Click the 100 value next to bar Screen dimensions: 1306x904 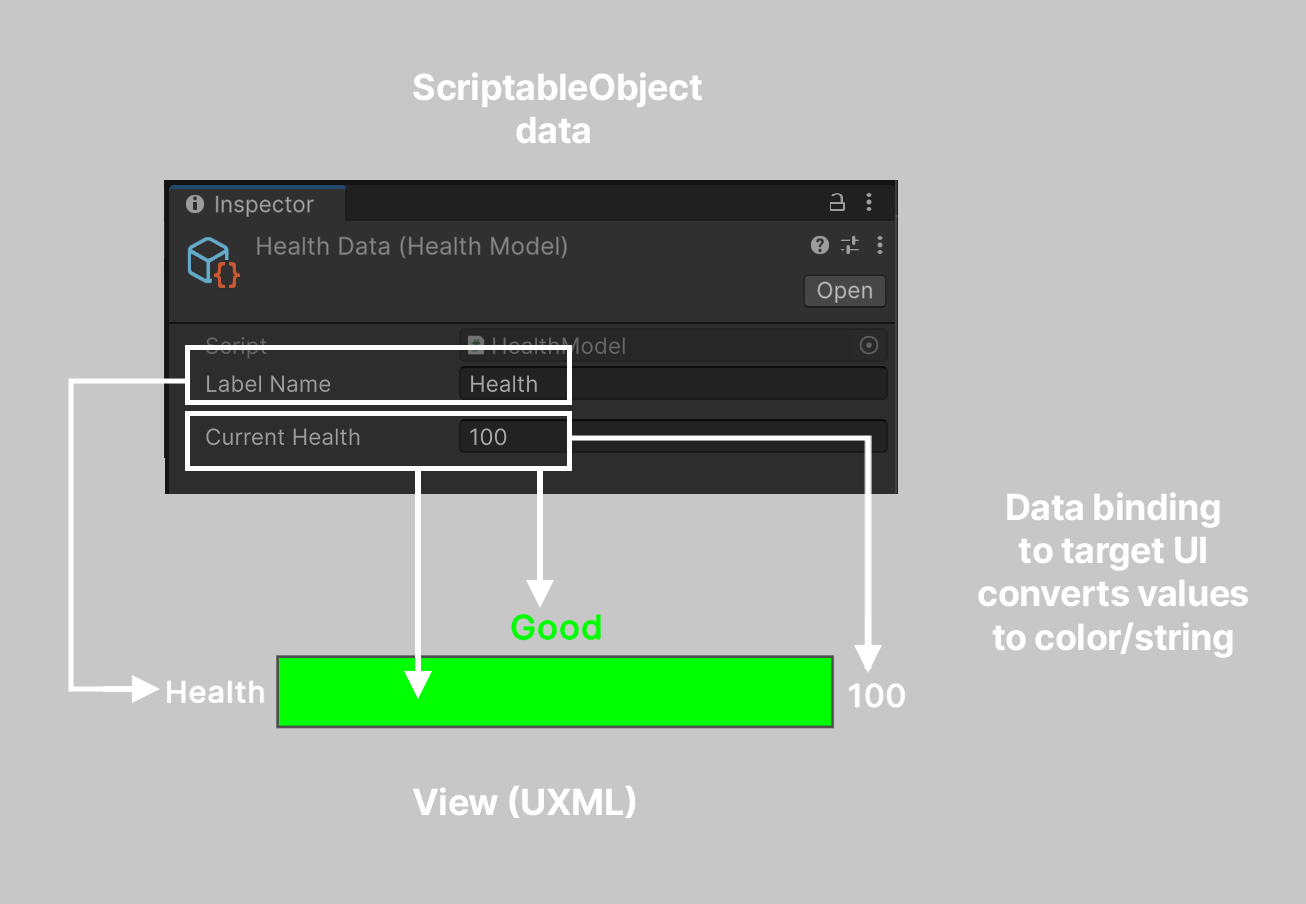[x=877, y=695]
